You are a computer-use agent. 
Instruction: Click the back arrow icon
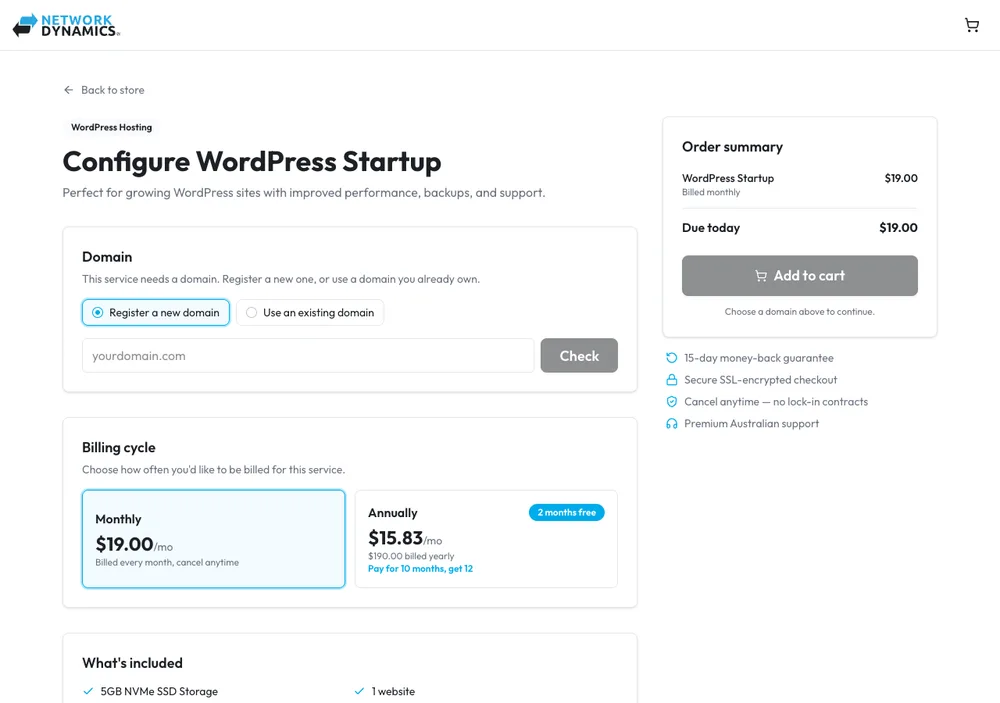(x=68, y=90)
